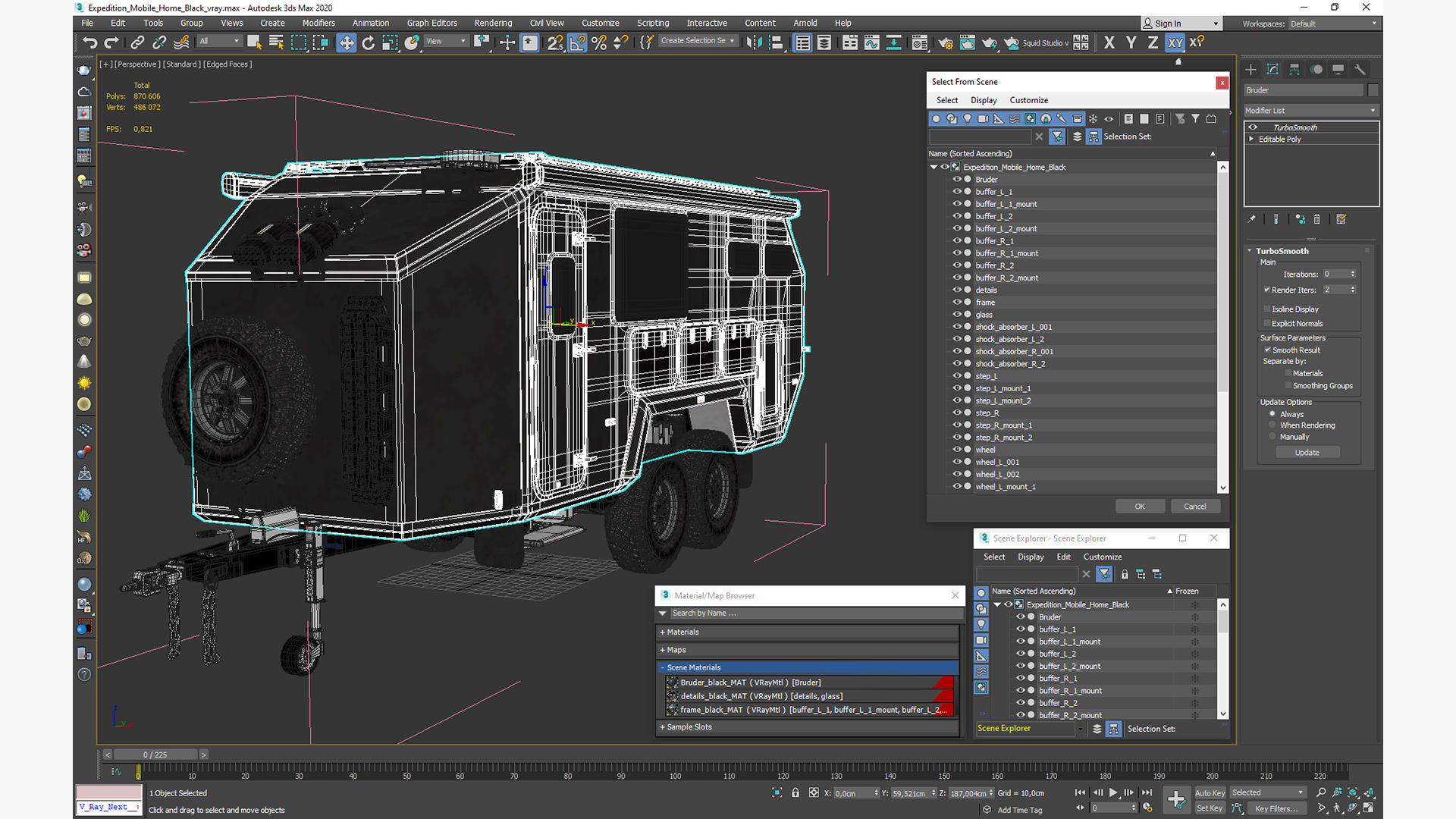This screenshot has width=1456, height=819.
Task: Open the Schematic View icon
Action: coord(894,42)
